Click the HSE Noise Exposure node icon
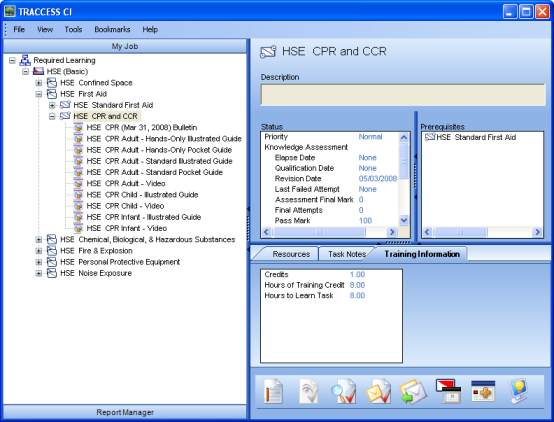Image resolution: width=554 pixels, height=422 pixels. click(x=52, y=273)
